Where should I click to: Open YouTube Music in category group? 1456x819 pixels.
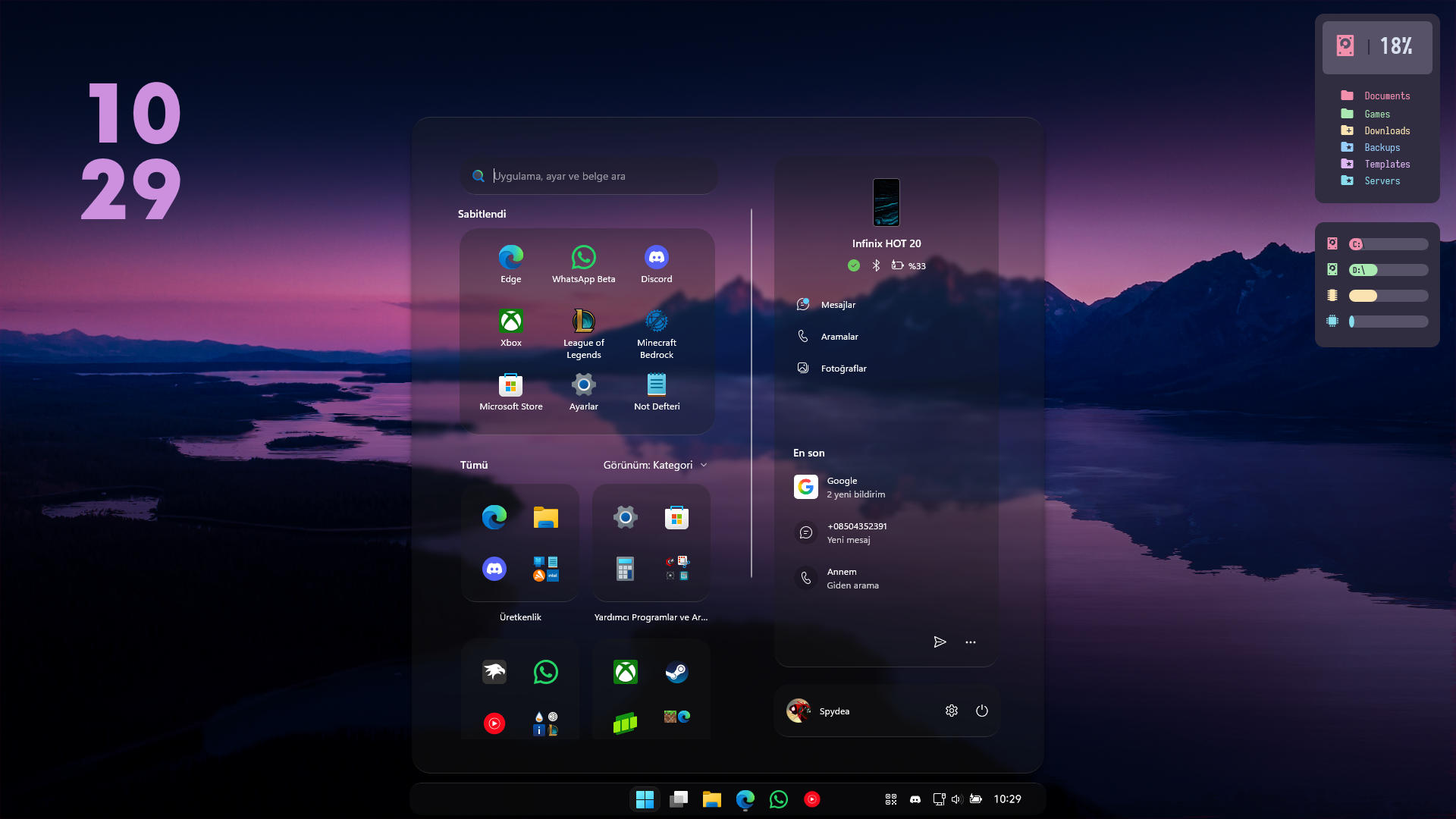point(494,723)
